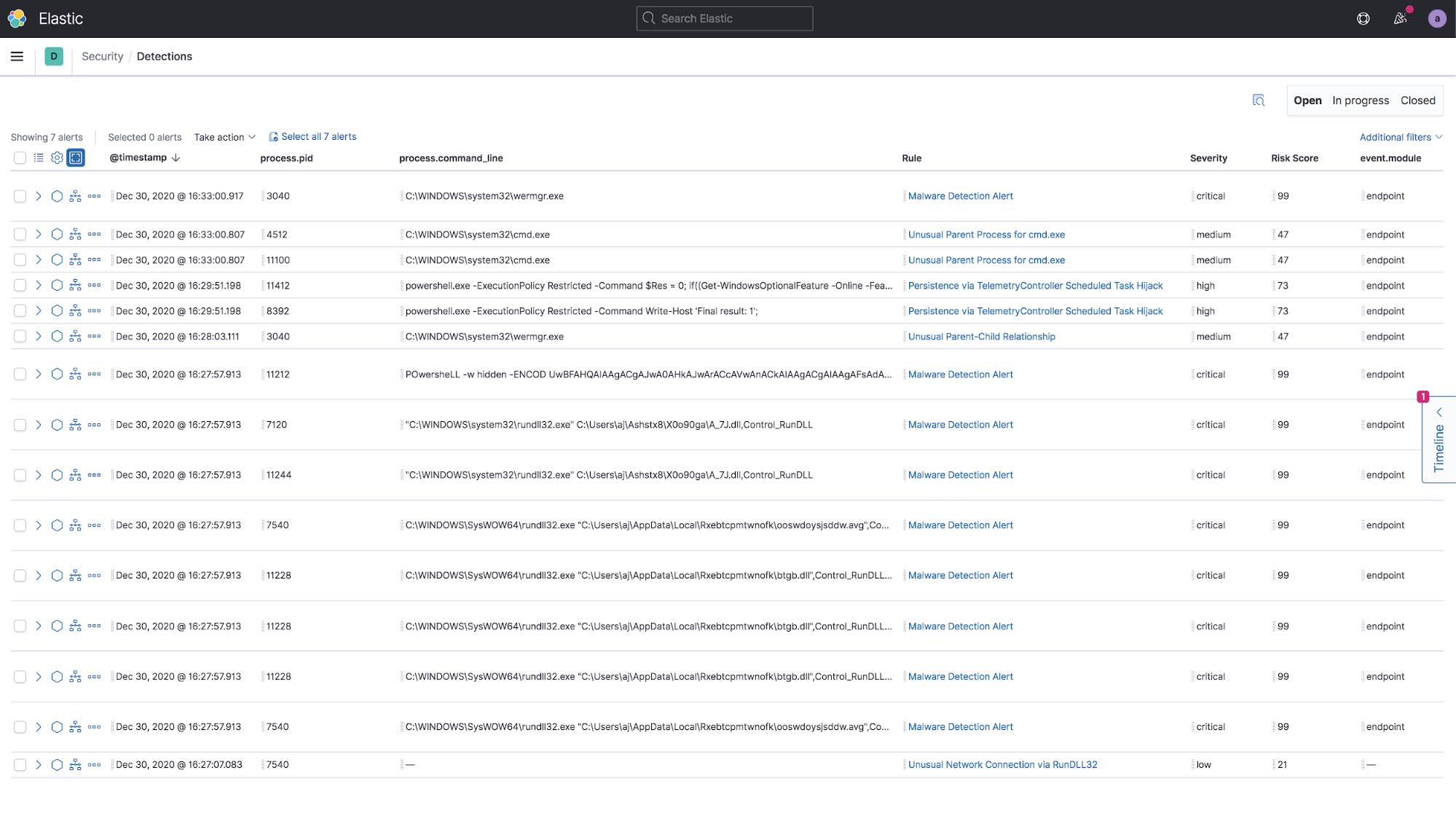The height and width of the screenshot is (832, 1456).
Task: Open the Security navigation menu item
Action: 102,56
